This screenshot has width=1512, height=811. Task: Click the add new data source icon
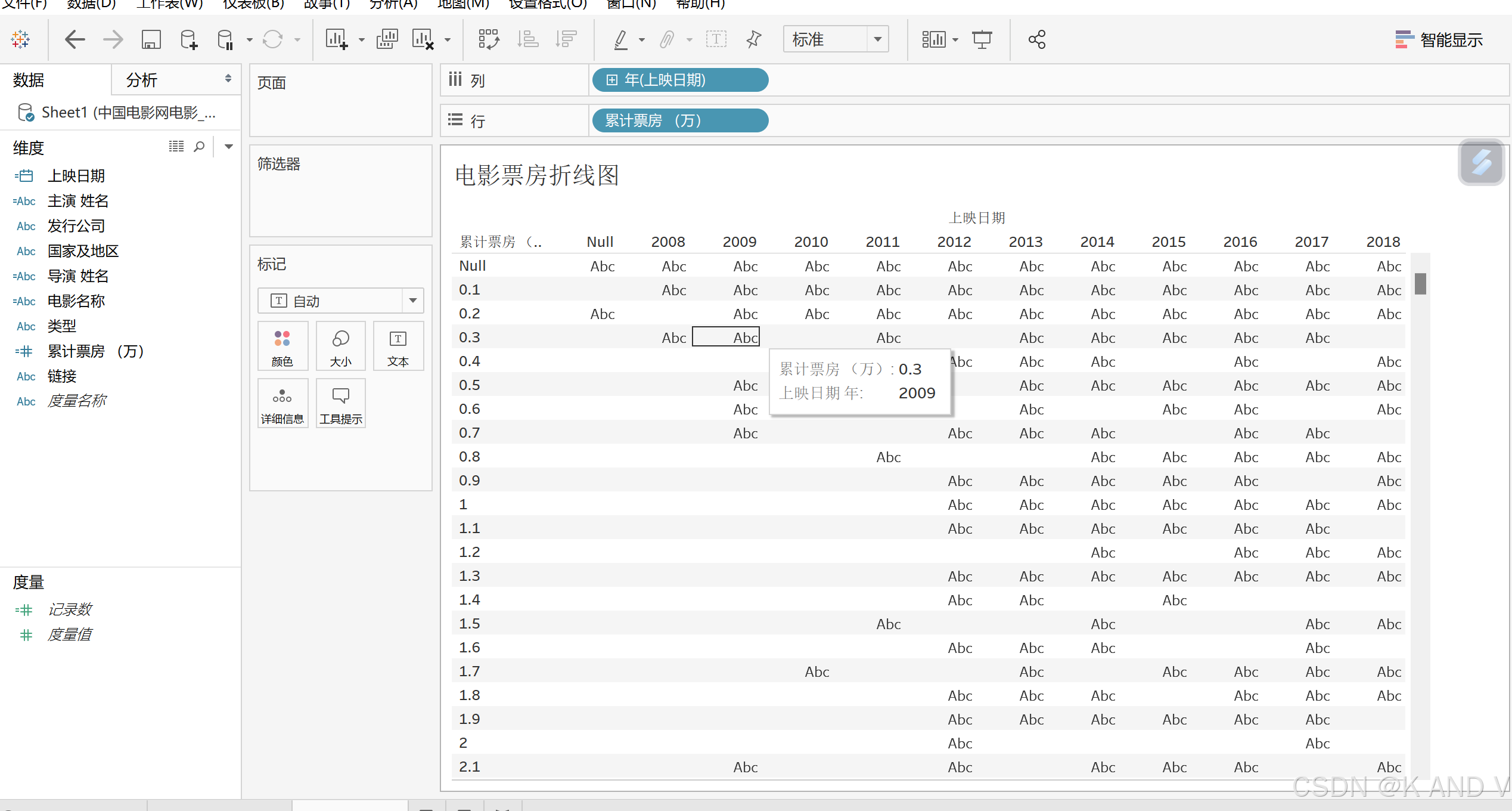coord(188,40)
